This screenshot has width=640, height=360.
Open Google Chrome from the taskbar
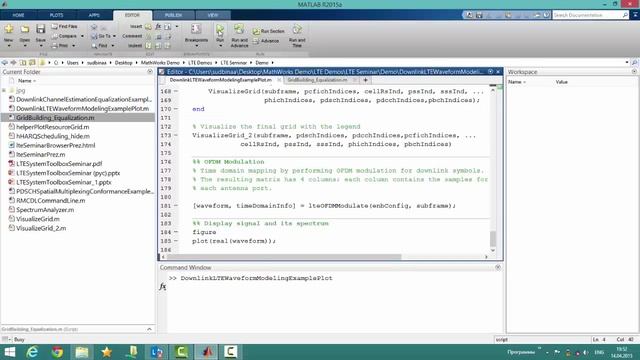point(57,352)
